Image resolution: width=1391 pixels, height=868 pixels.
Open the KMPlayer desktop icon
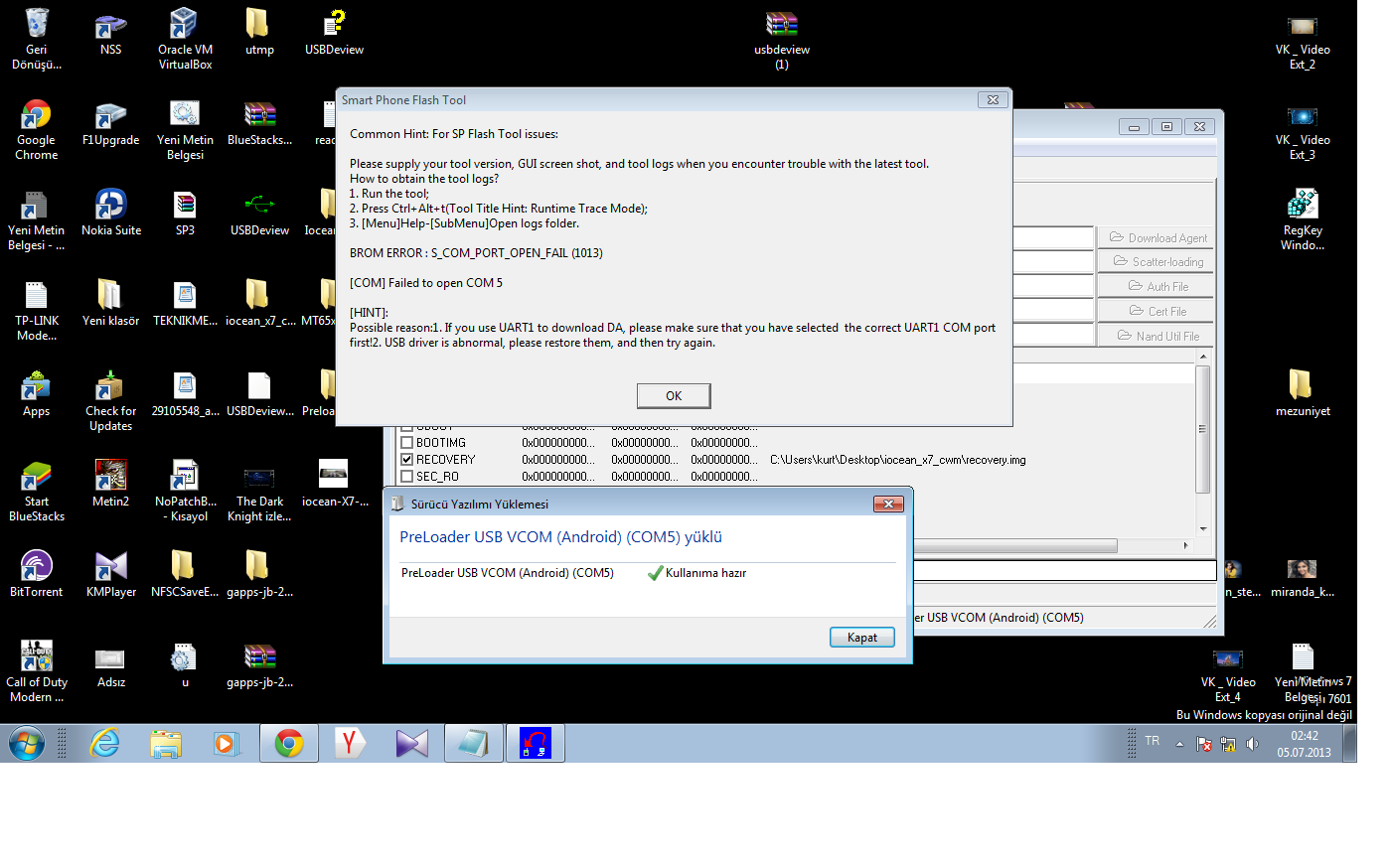point(110,574)
